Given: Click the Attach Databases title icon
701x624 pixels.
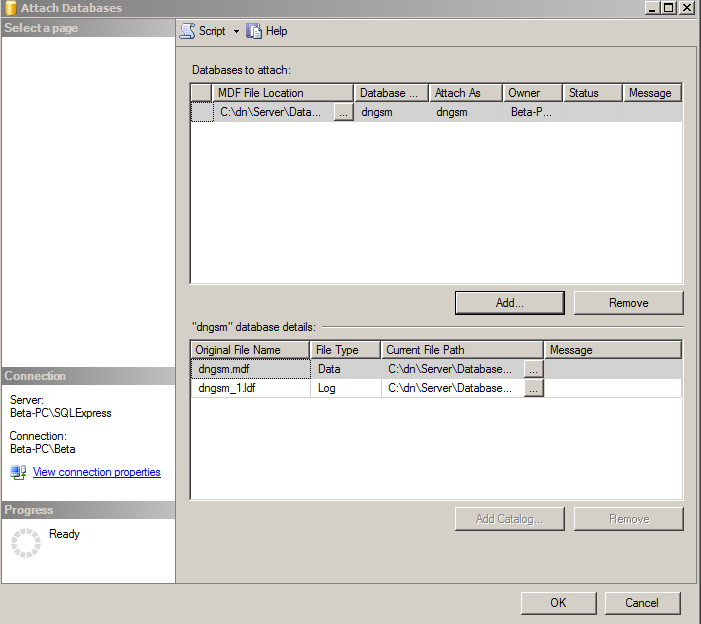Looking at the screenshot, I should click(11, 8).
